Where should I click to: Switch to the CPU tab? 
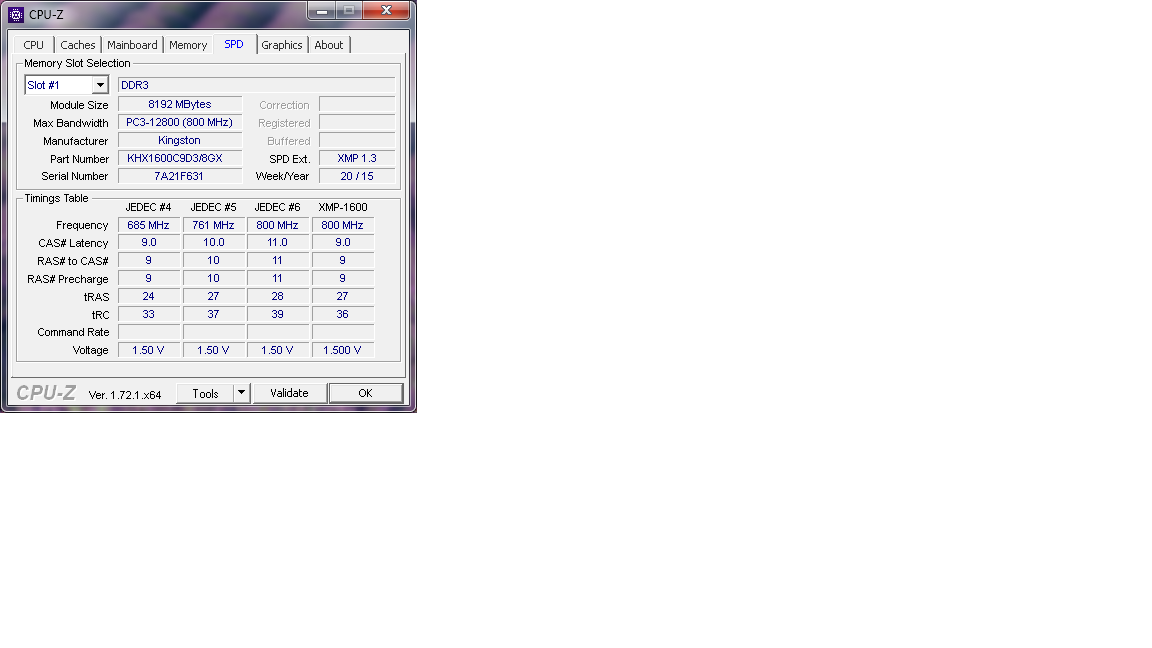pyautogui.click(x=34, y=45)
